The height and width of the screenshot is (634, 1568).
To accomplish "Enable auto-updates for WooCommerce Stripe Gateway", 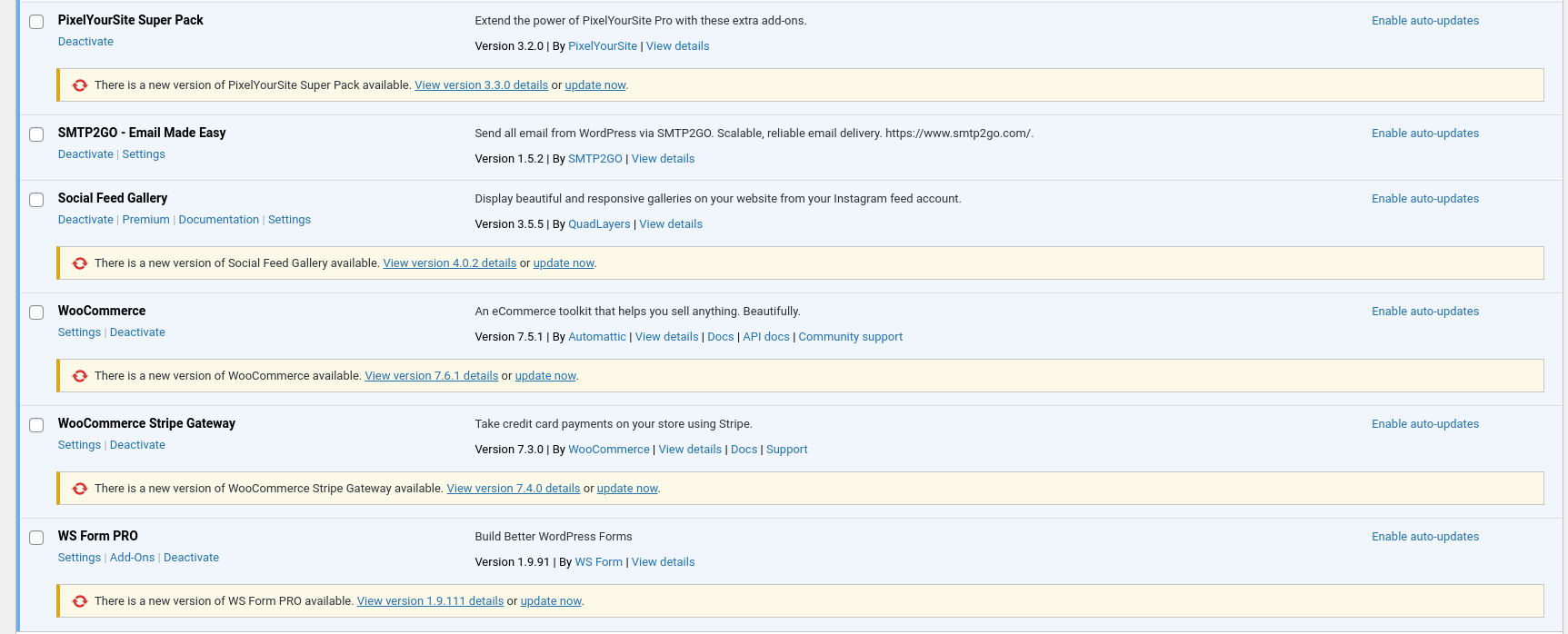I will pyautogui.click(x=1424, y=424).
